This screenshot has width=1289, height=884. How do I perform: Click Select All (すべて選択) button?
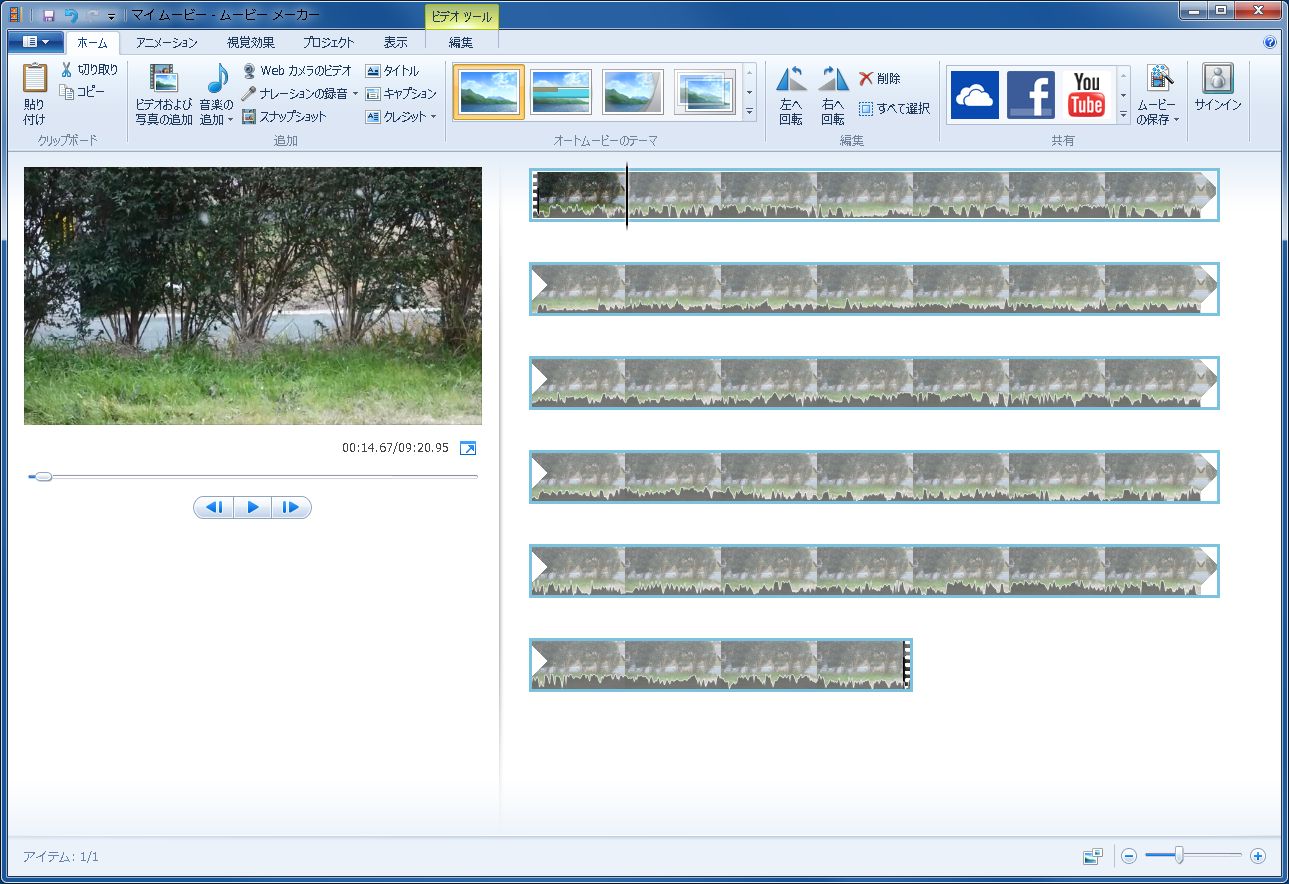pos(895,109)
